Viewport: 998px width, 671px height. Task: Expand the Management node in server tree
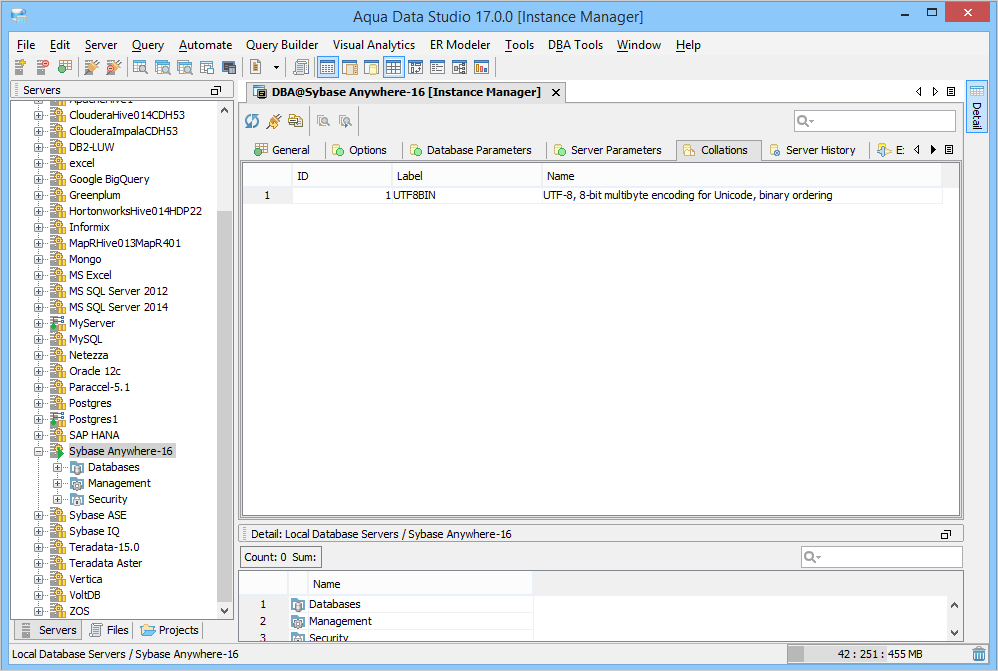click(x=57, y=483)
